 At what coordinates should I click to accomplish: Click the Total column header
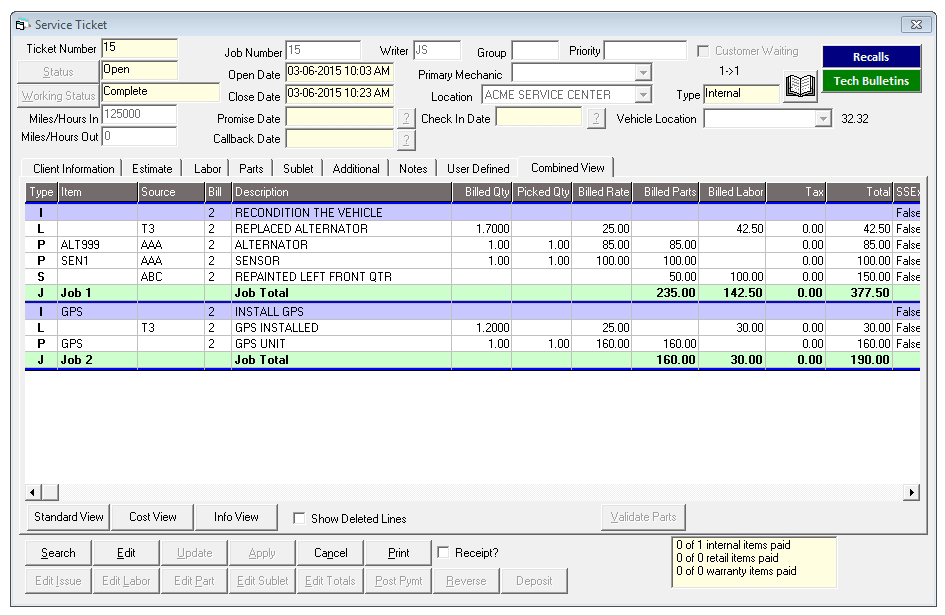(859, 192)
